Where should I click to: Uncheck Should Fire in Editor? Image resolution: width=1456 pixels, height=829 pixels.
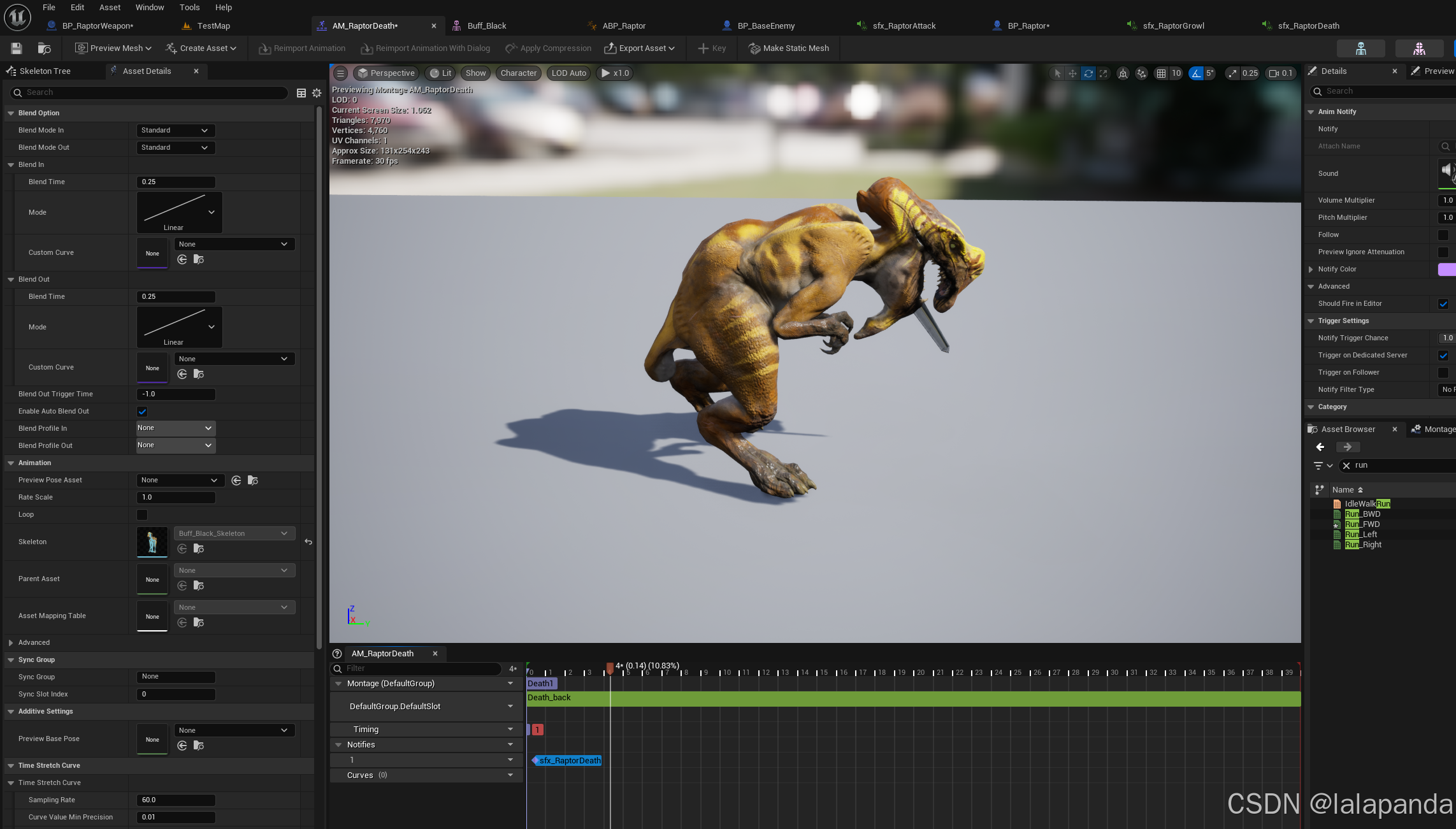[x=1443, y=304]
